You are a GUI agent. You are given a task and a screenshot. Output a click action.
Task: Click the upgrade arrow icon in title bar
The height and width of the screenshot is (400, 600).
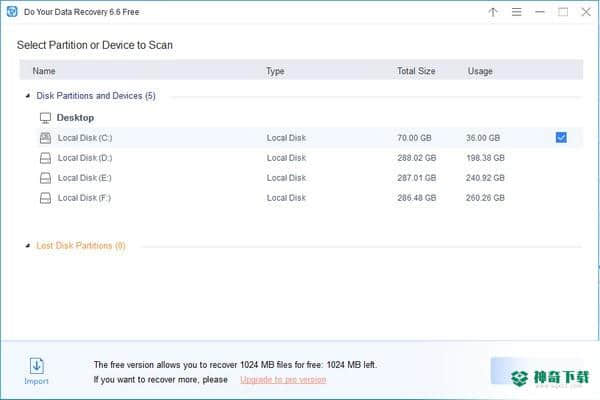493,12
